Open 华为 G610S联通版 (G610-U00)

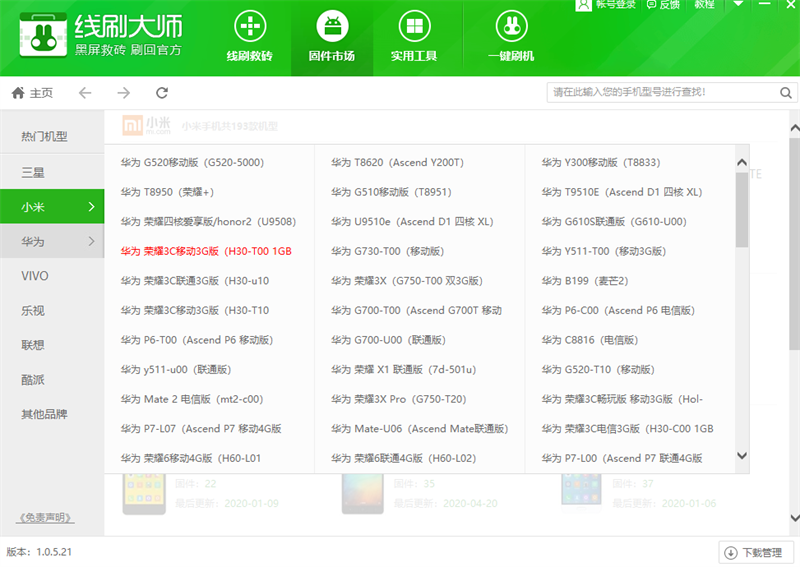[x=614, y=222]
